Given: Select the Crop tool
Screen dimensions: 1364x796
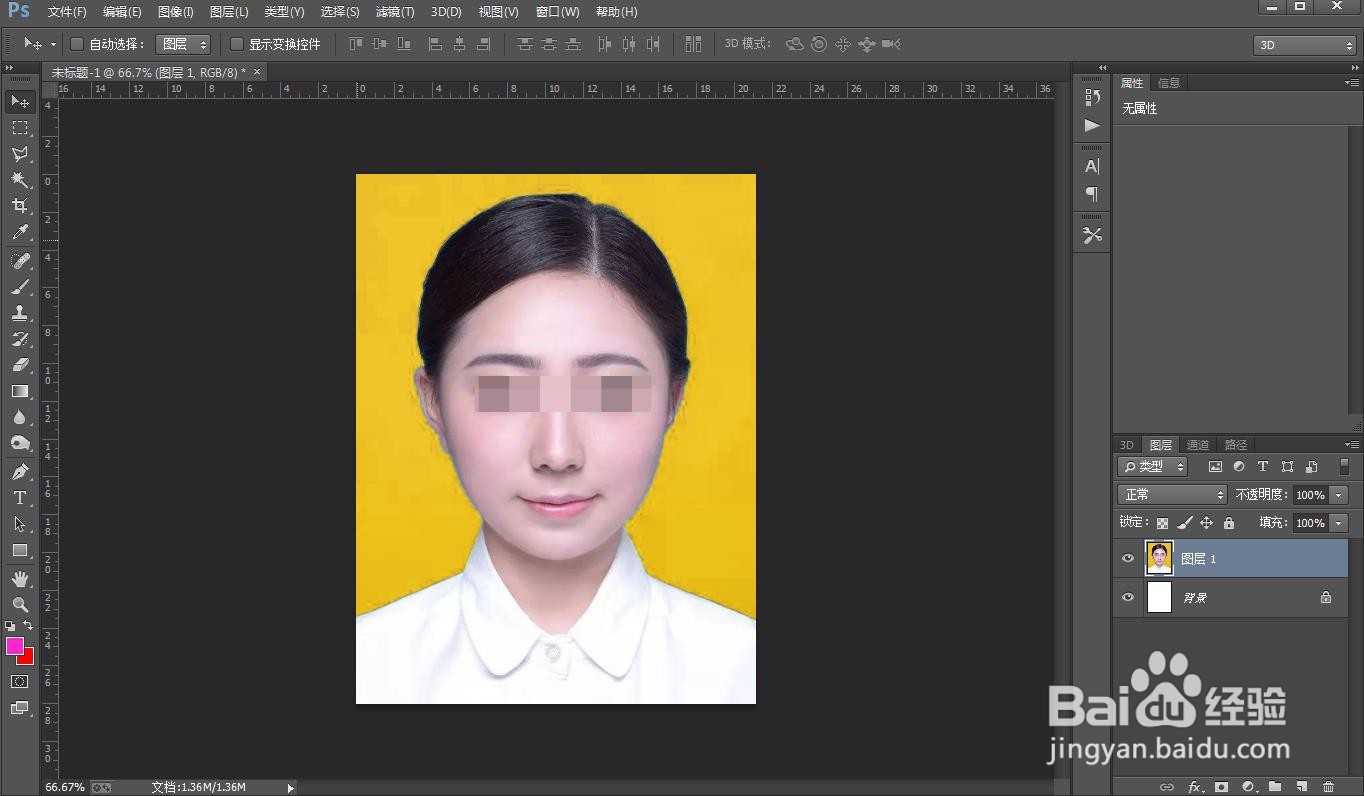Looking at the screenshot, I should coord(19,206).
